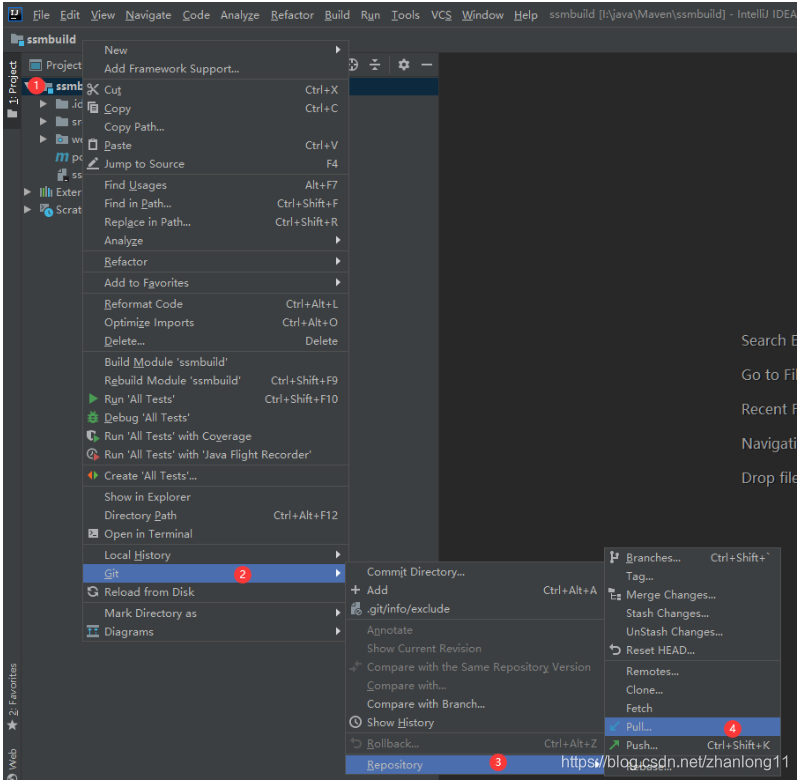Click the Merge Changes icon
This screenshot has height=781, width=798.
pyautogui.click(x=615, y=594)
